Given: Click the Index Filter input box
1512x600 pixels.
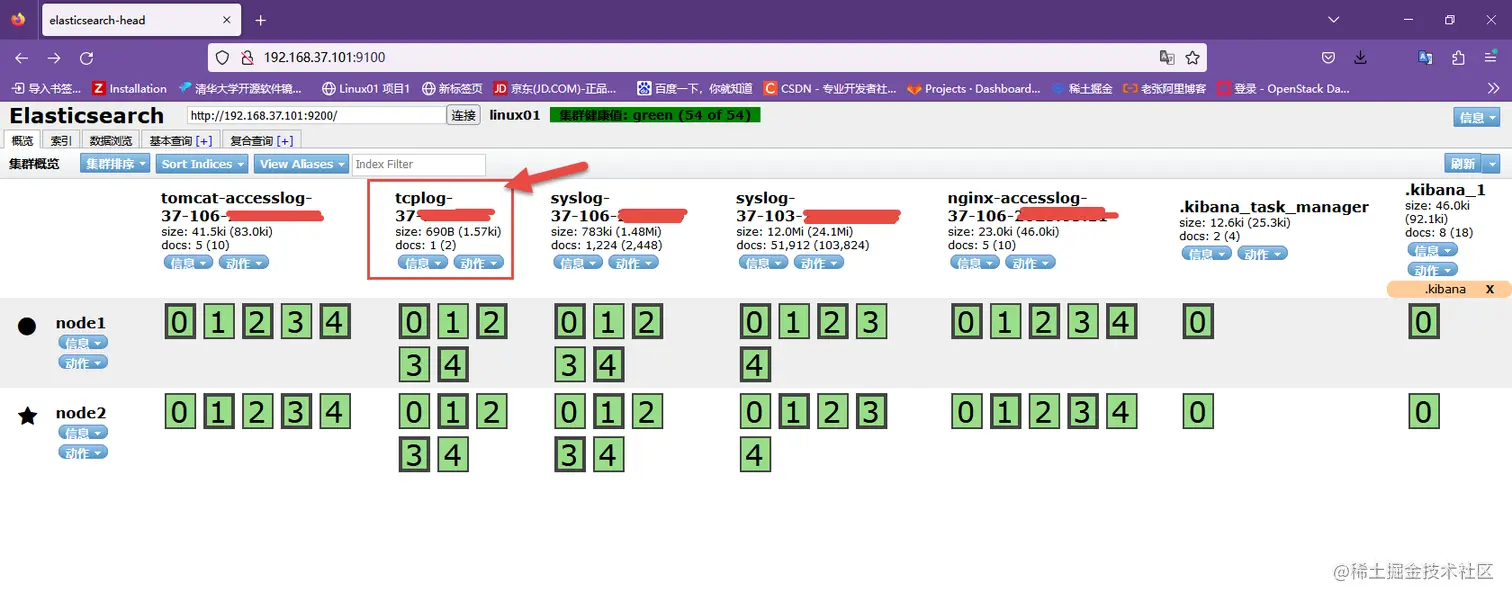Looking at the screenshot, I should [x=419, y=164].
